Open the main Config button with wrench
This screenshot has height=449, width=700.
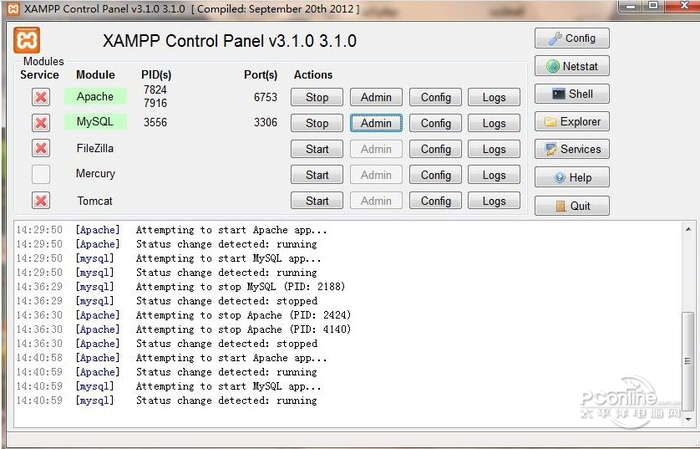pos(572,38)
